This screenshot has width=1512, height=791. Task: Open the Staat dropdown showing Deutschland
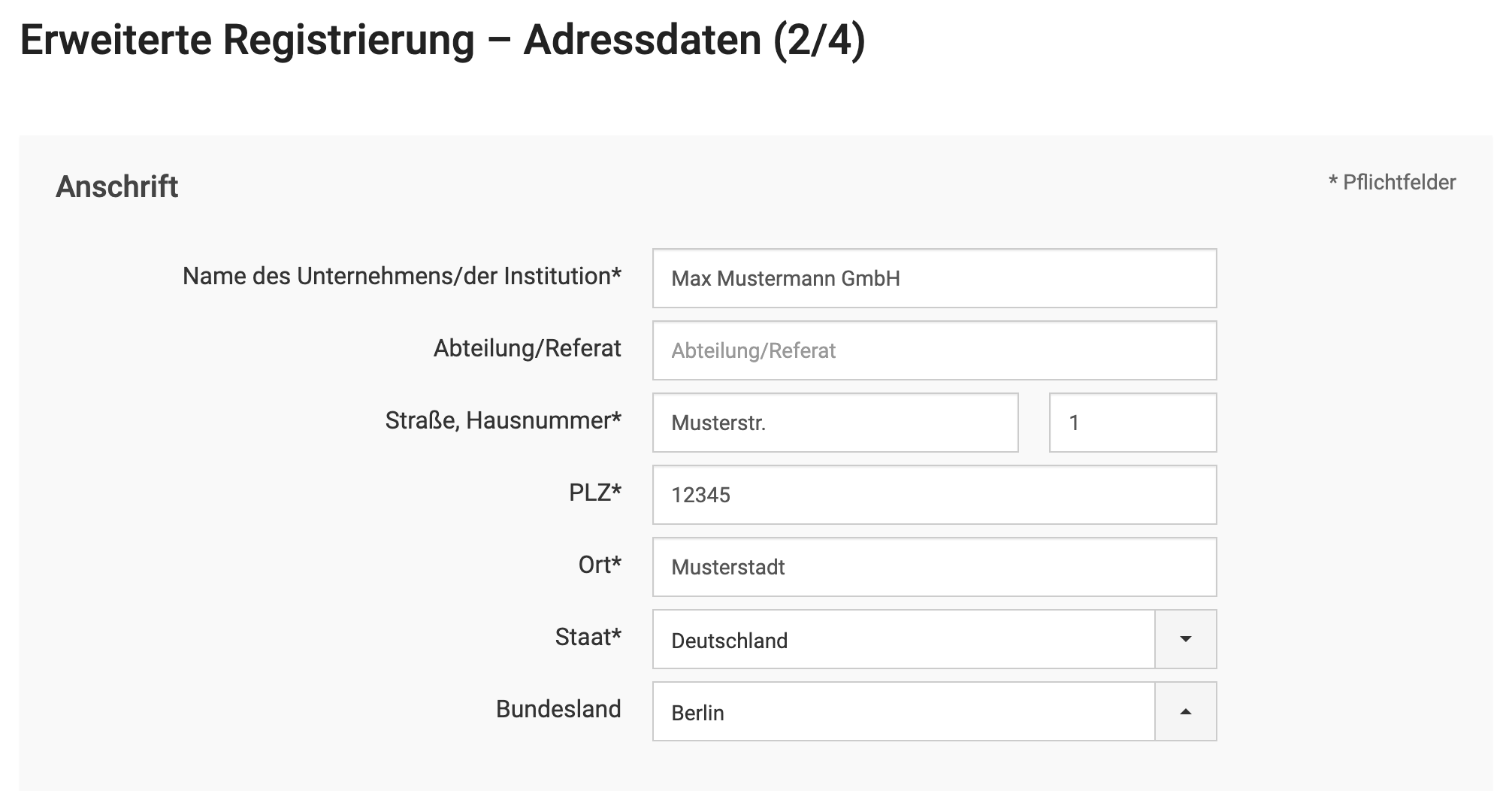click(903, 640)
